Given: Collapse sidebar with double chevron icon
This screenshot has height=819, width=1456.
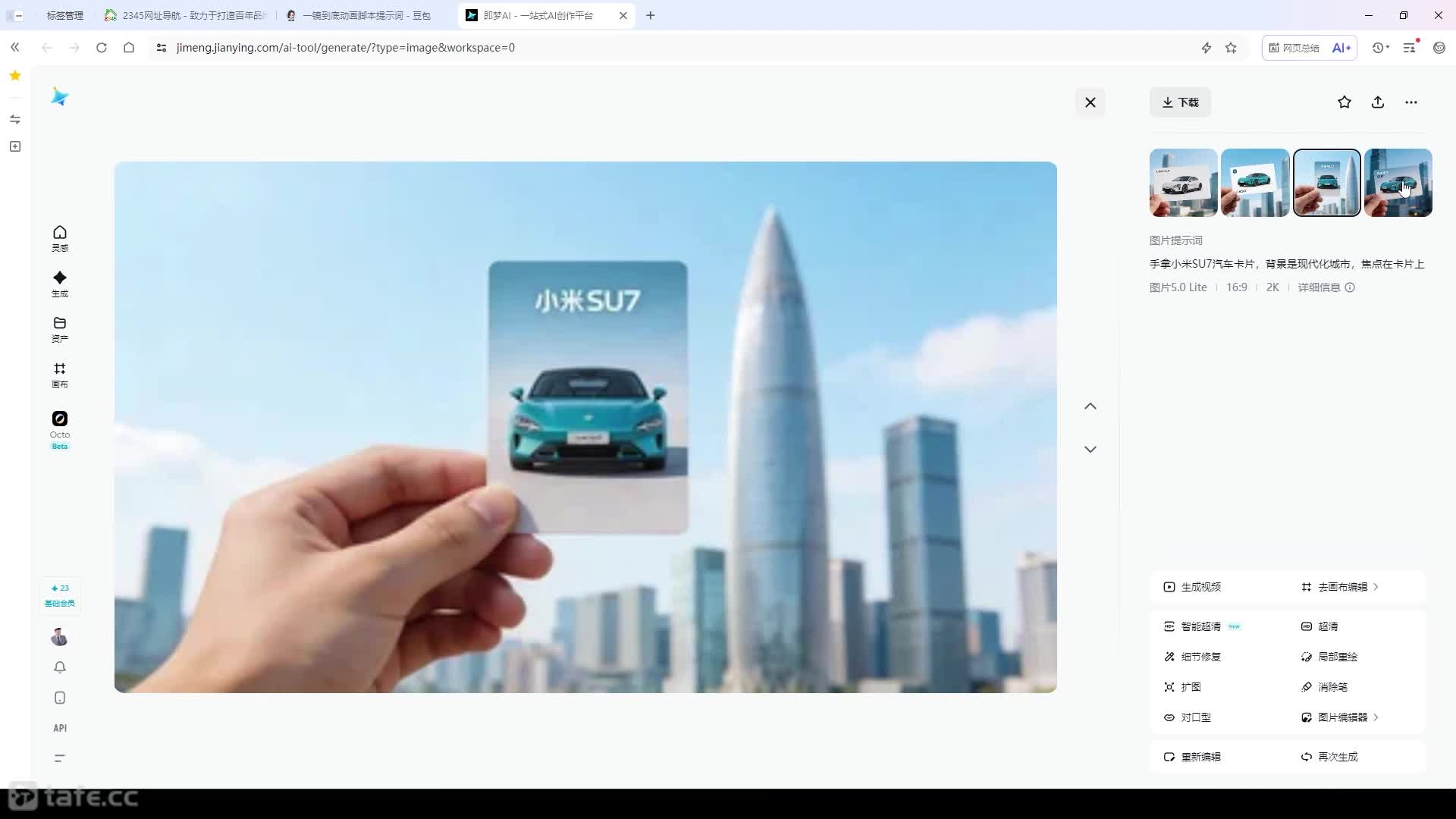Looking at the screenshot, I should click(x=15, y=48).
